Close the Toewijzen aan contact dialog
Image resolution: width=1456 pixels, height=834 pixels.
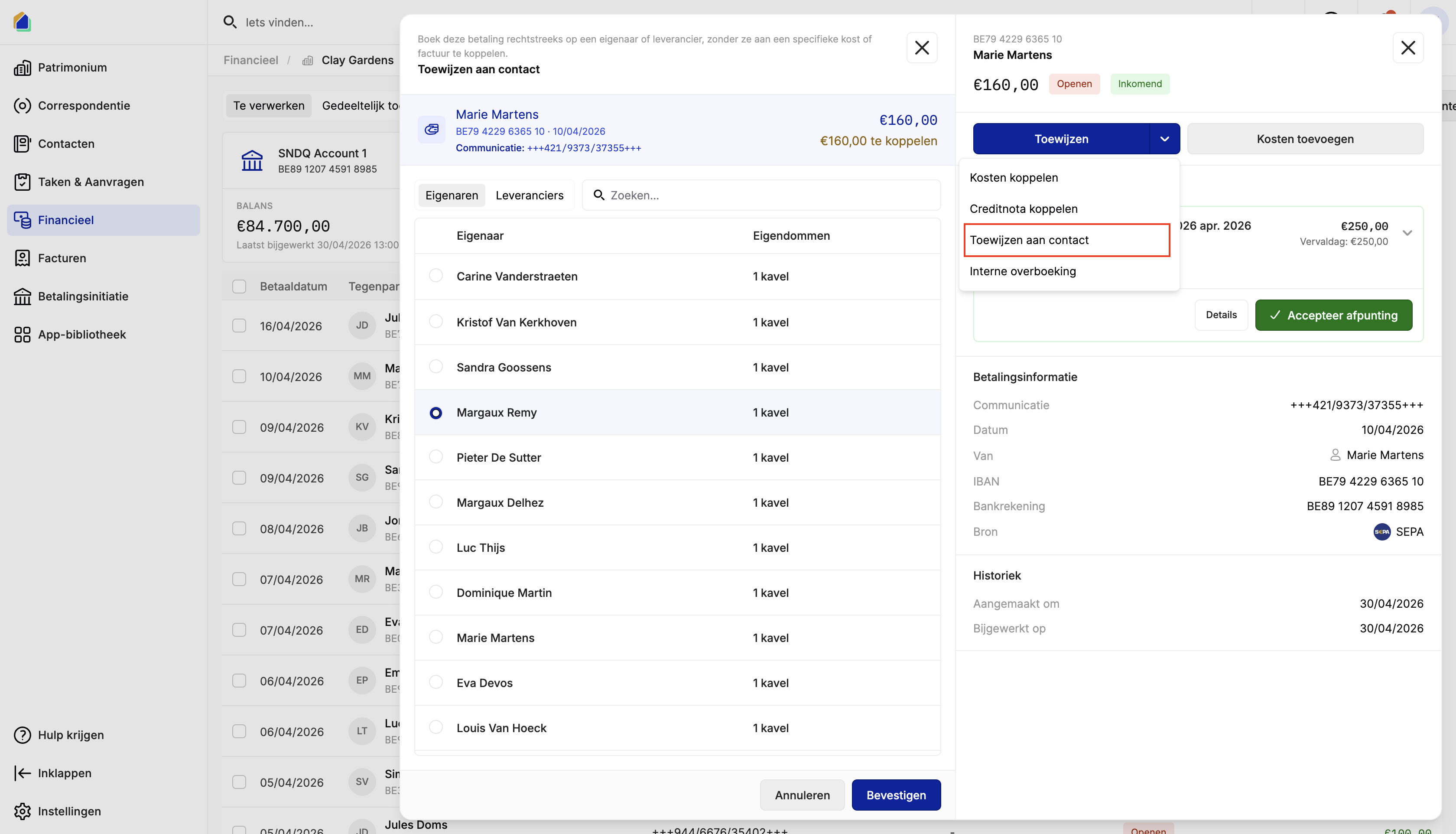[922, 48]
